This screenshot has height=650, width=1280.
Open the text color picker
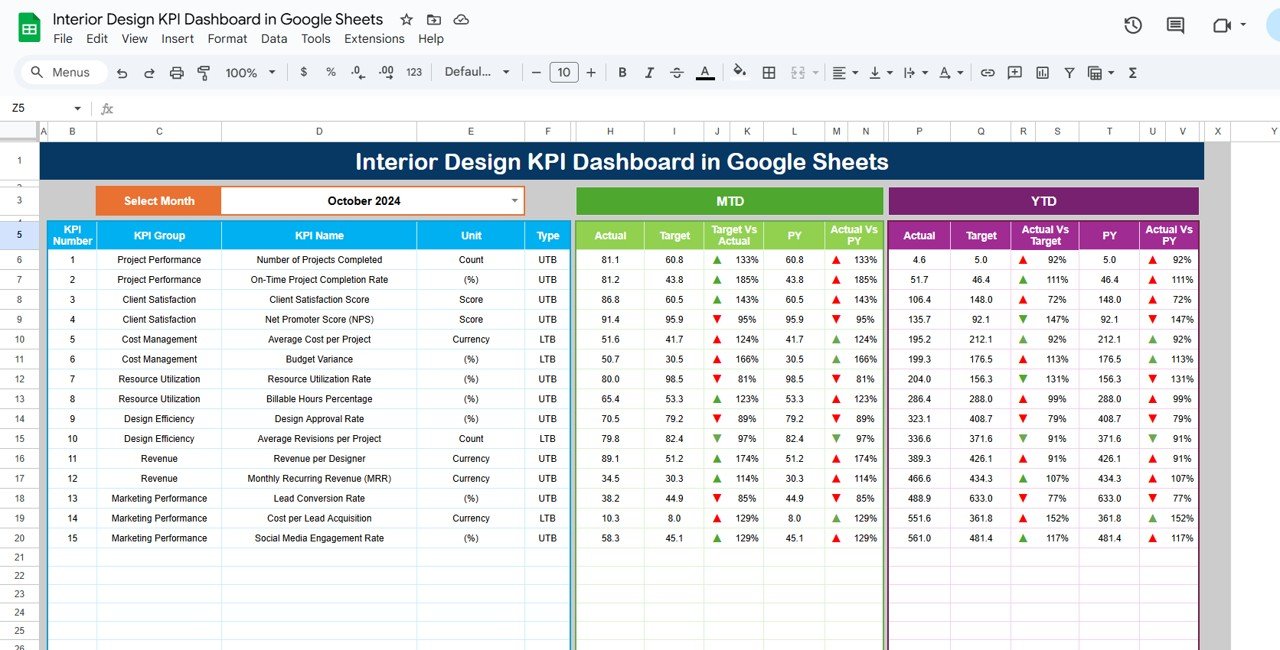click(705, 73)
